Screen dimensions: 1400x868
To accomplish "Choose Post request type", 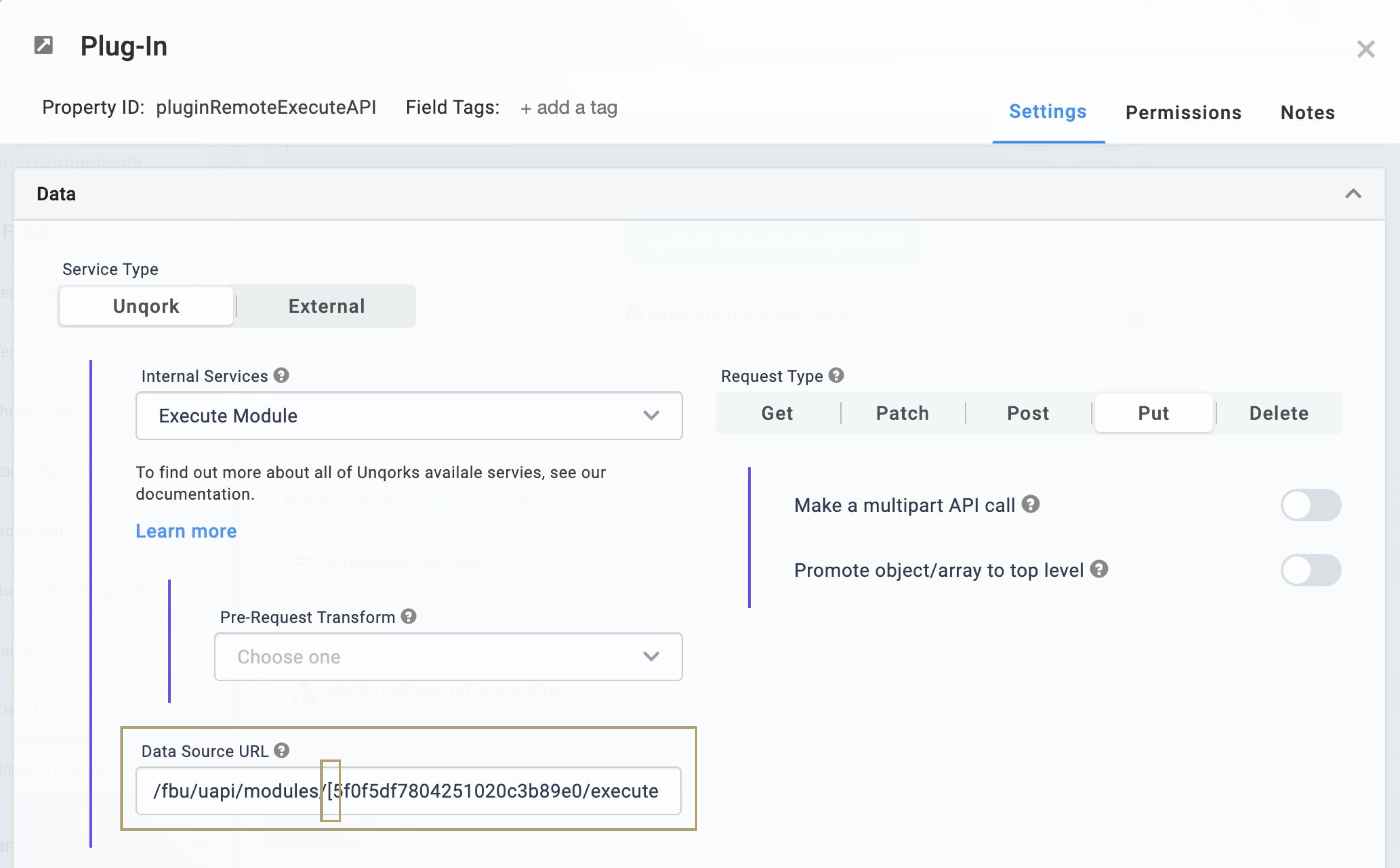I will [1028, 413].
